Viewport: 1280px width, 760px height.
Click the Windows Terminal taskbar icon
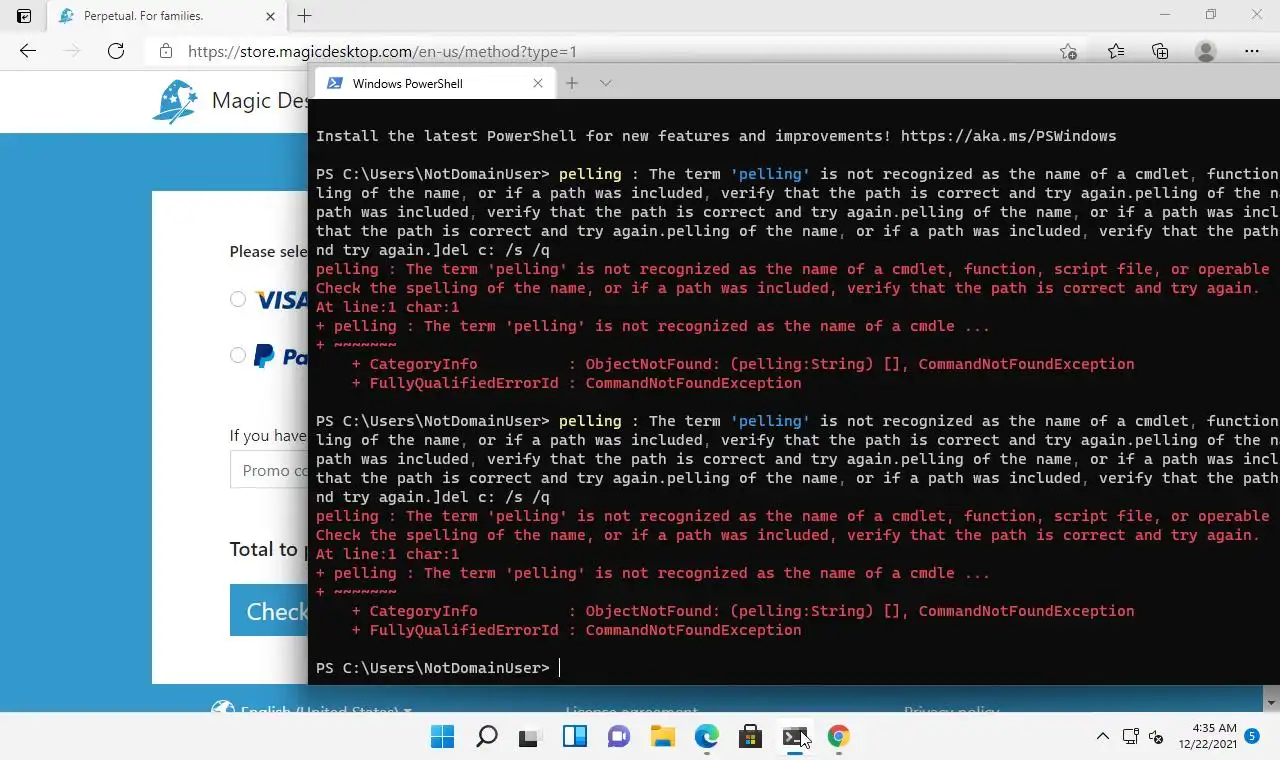point(794,737)
